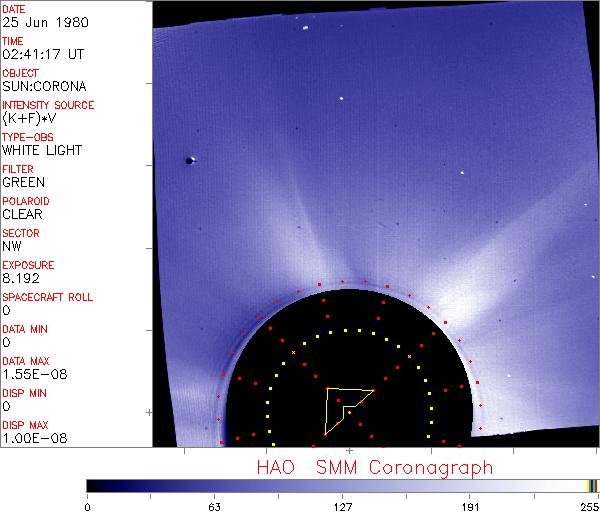
Task: Click the CLEAR polaroid value
Action: pyautogui.click(x=23, y=215)
